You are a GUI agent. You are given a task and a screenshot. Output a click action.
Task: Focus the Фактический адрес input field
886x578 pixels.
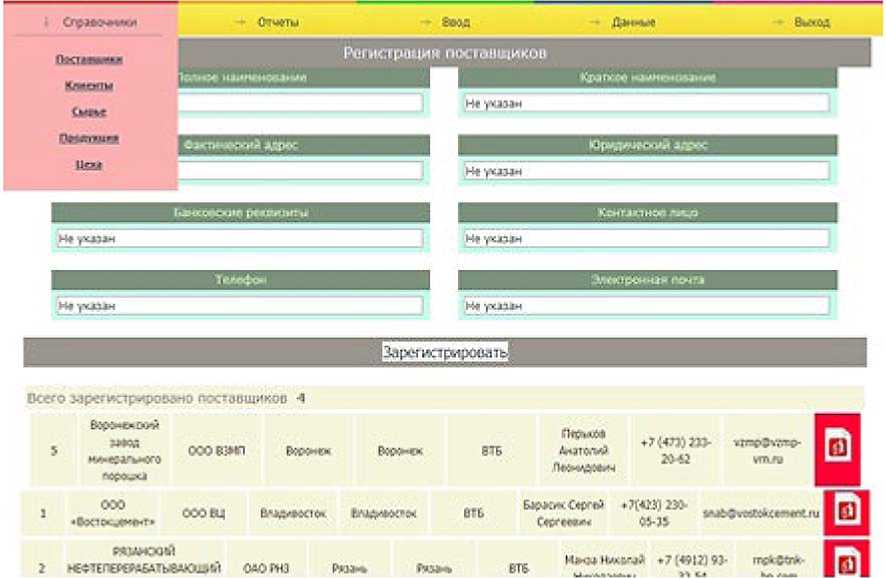coord(300,171)
